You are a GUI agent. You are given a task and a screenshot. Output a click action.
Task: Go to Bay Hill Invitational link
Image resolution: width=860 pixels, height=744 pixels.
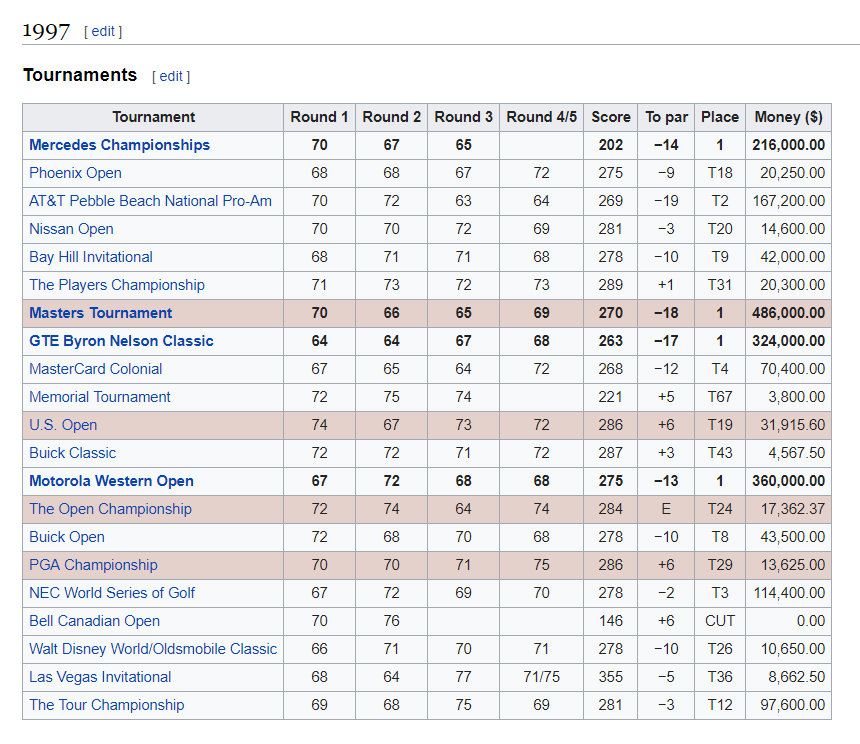91,257
